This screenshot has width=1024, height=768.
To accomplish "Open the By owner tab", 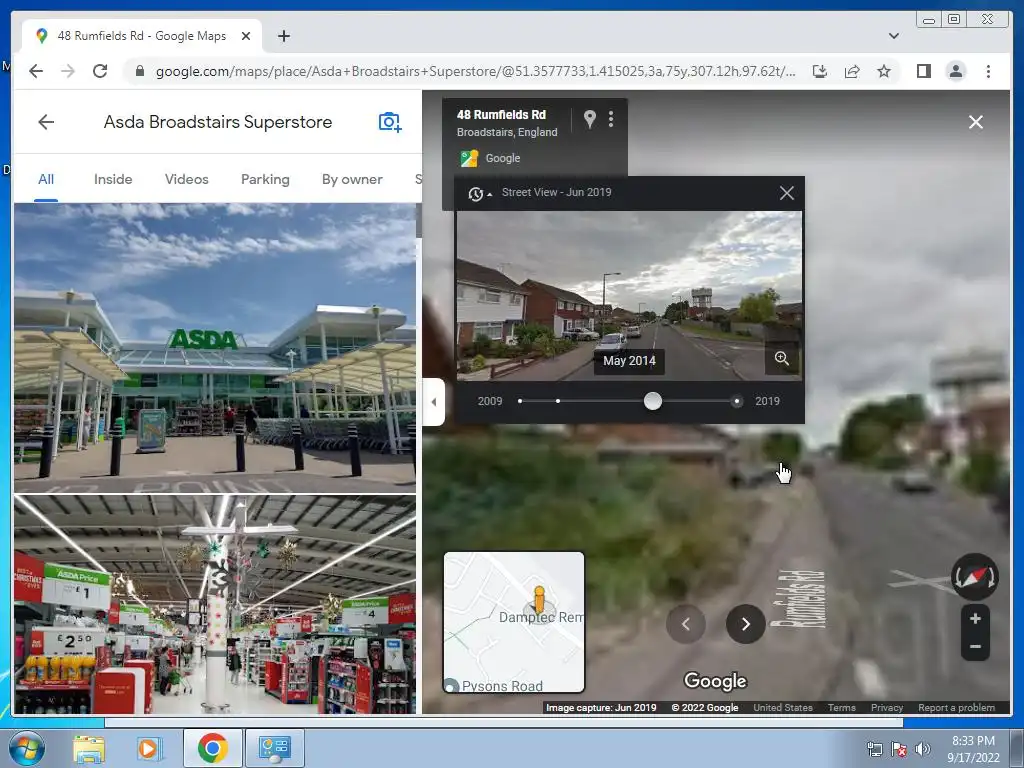I will pos(352,179).
